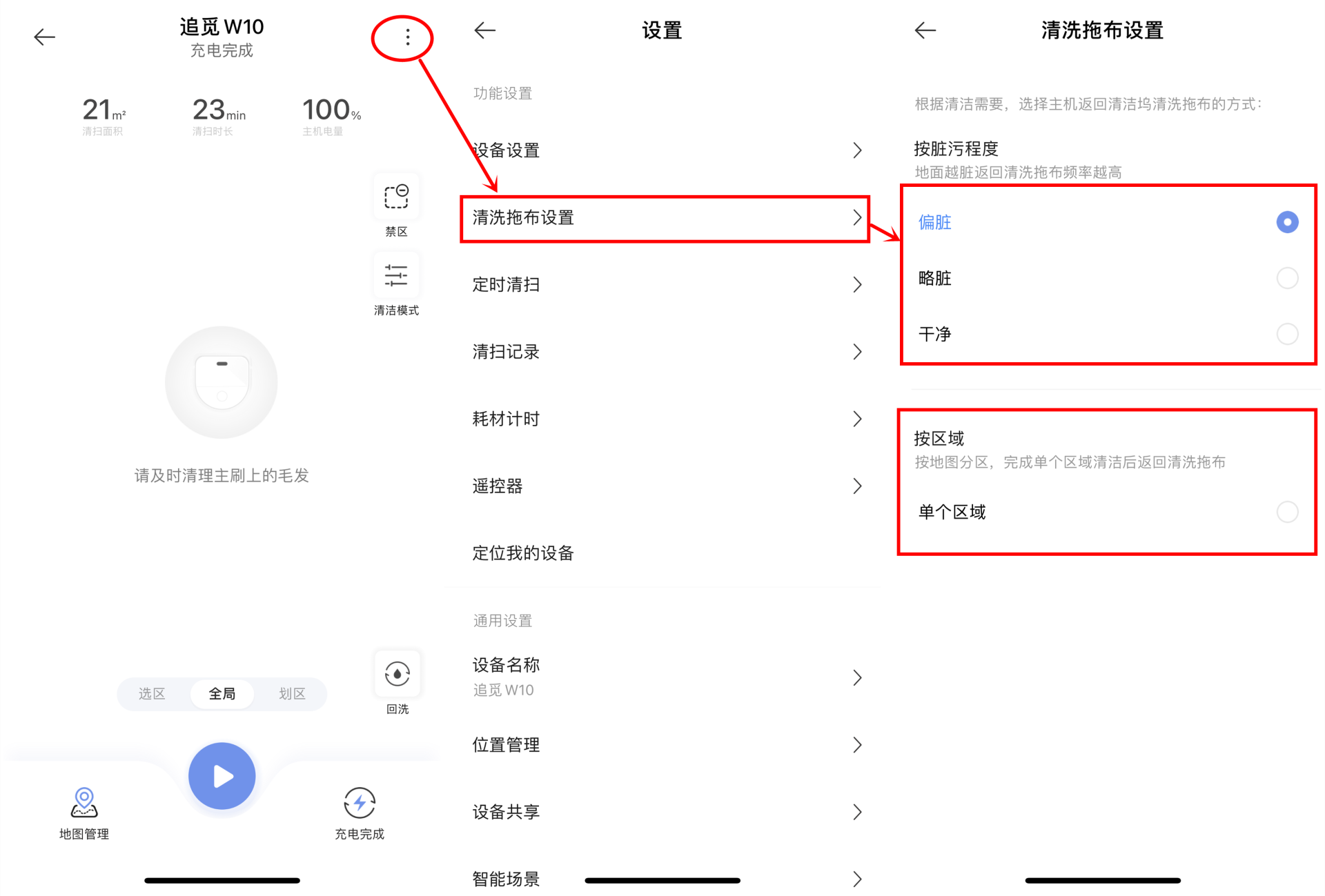Viewport: 1325px width, 896px height.
Task: Open the three-dot more options menu
Action: coord(407,37)
